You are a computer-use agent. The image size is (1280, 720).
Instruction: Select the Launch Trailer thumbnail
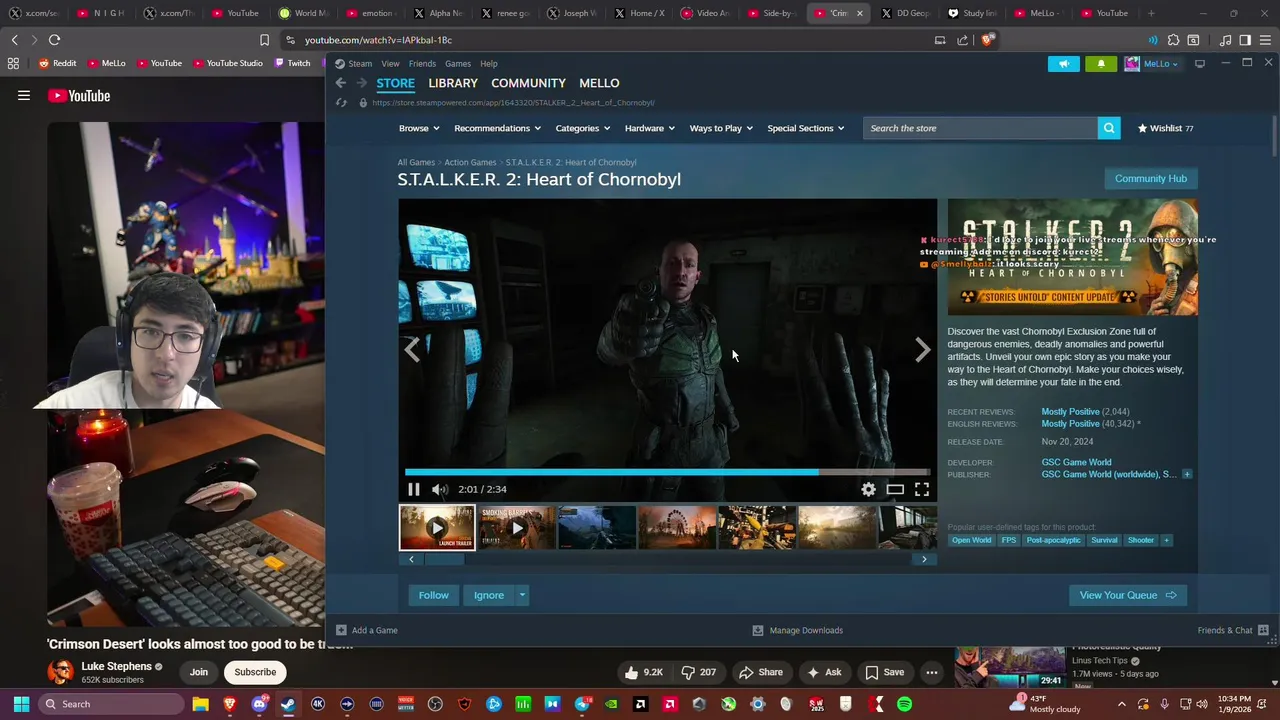[x=437, y=528]
